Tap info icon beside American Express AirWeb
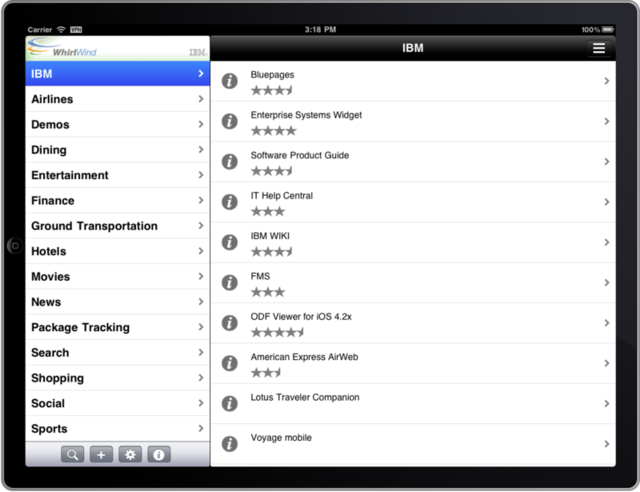The height and width of the screenshot is (492, 640). click(229, 363)
